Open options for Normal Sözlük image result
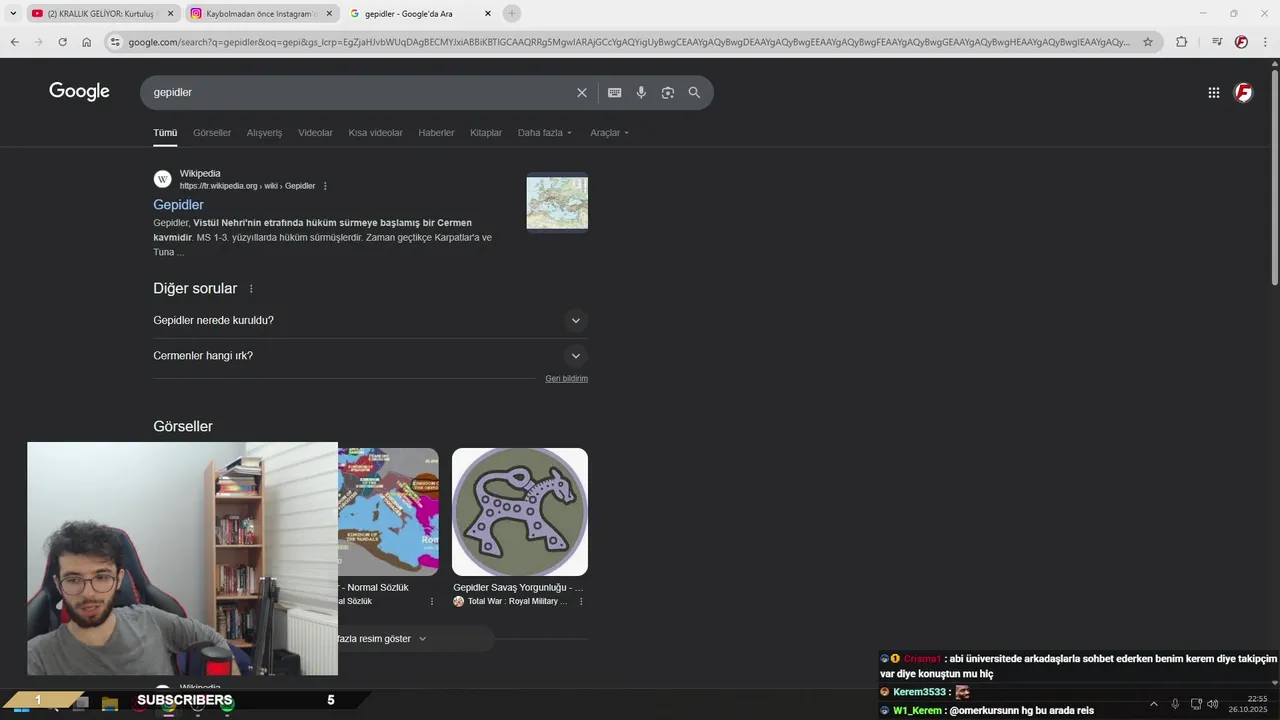This screenshot has height=720, width=1280. click(x=432, y=601)
